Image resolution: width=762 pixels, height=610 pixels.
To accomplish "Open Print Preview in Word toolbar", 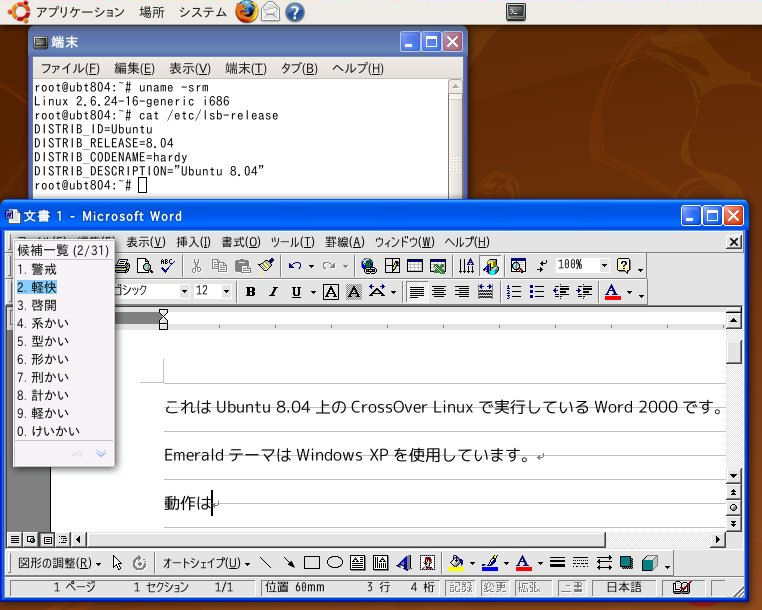I will [x=145, y=265].
